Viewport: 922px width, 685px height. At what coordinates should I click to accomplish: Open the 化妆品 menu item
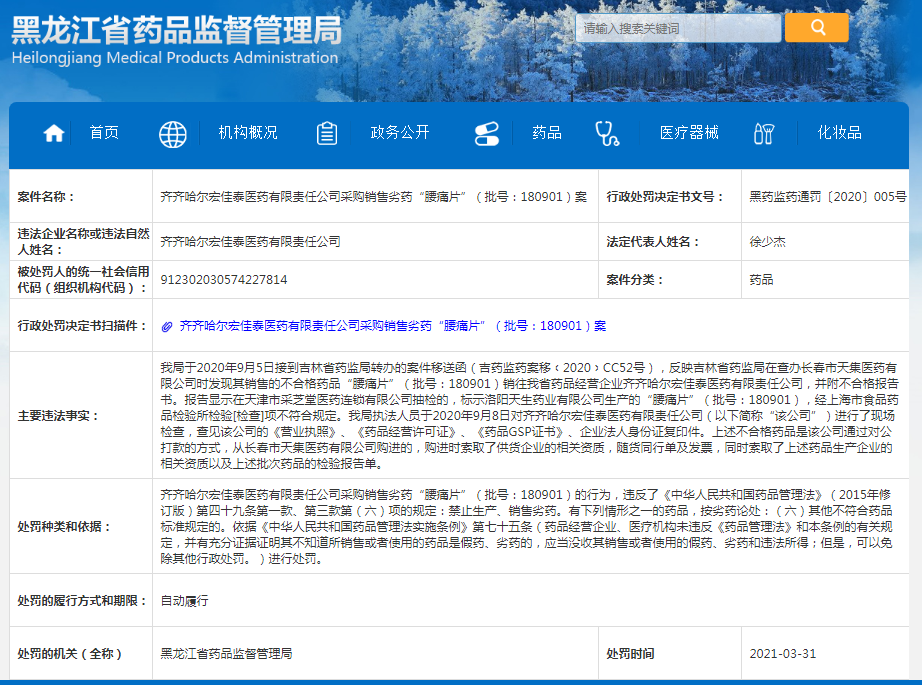(x=840, y=132)
